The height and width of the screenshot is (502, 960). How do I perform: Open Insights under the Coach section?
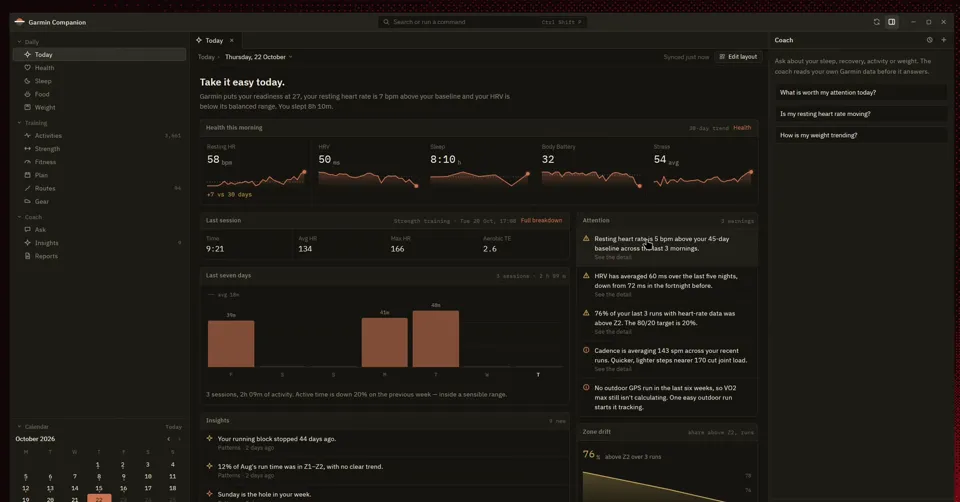(x=99, y=243)
